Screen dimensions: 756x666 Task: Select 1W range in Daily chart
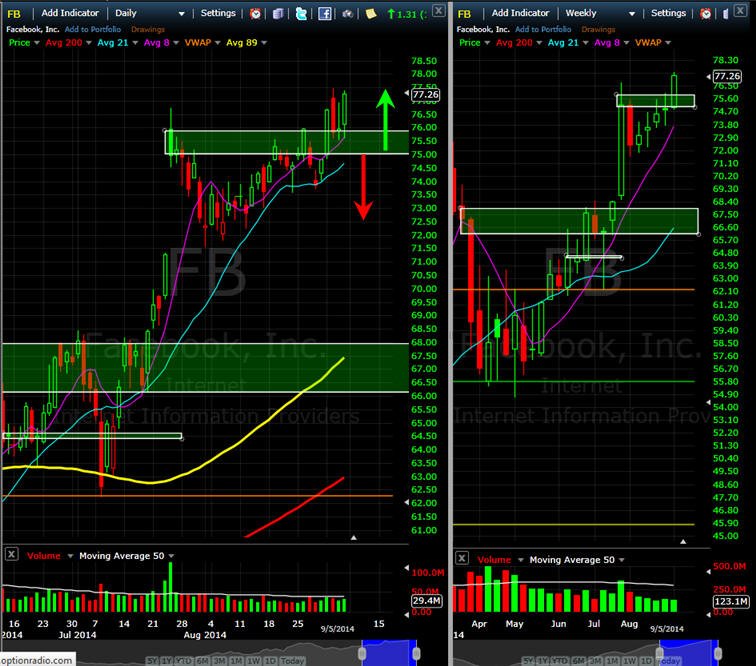254,661
